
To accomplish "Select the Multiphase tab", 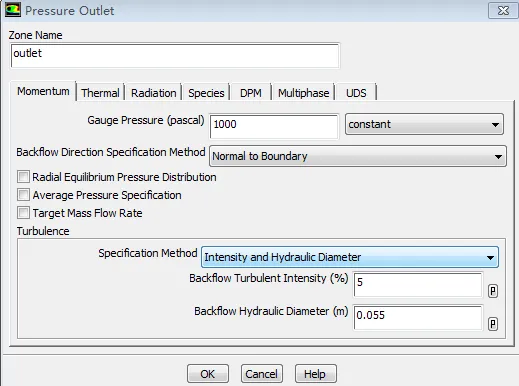I will click(x=303, y=93).
